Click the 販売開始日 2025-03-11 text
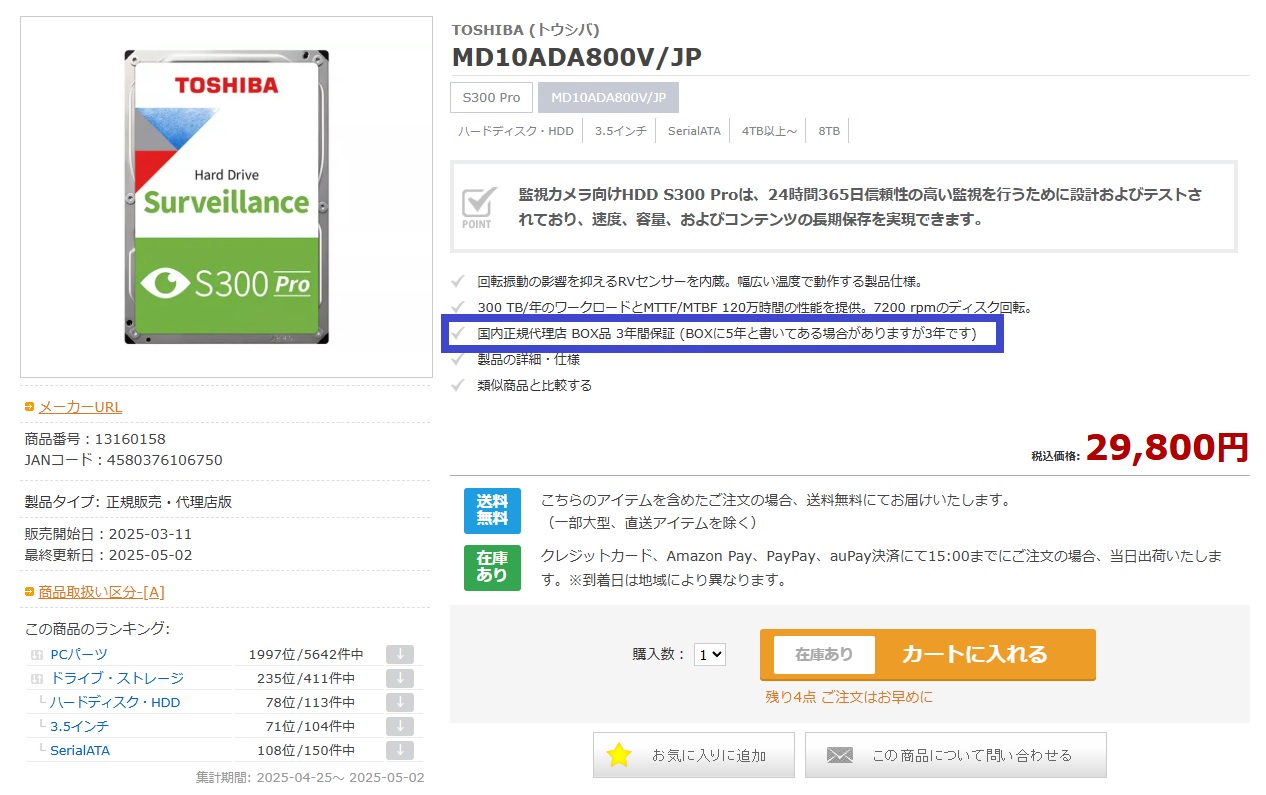1266x795 pixels. point(108,534)
